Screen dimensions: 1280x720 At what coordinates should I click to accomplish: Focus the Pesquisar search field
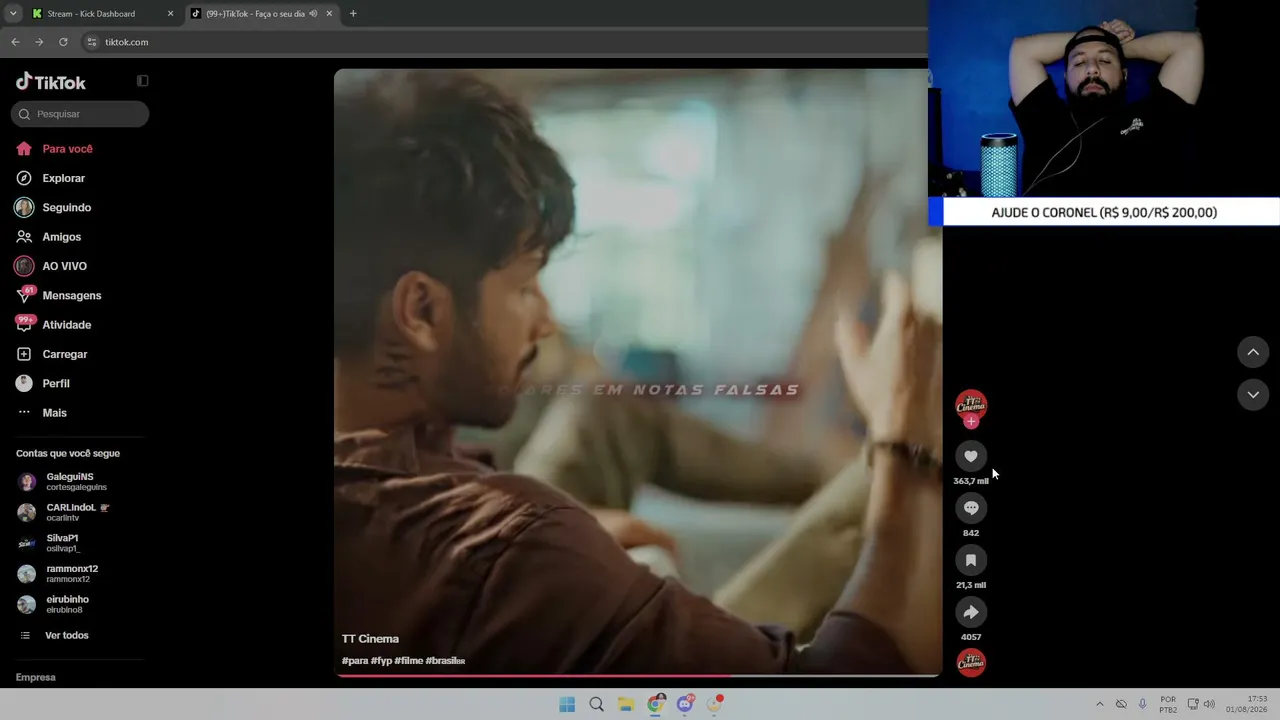[x=80, y=114]
